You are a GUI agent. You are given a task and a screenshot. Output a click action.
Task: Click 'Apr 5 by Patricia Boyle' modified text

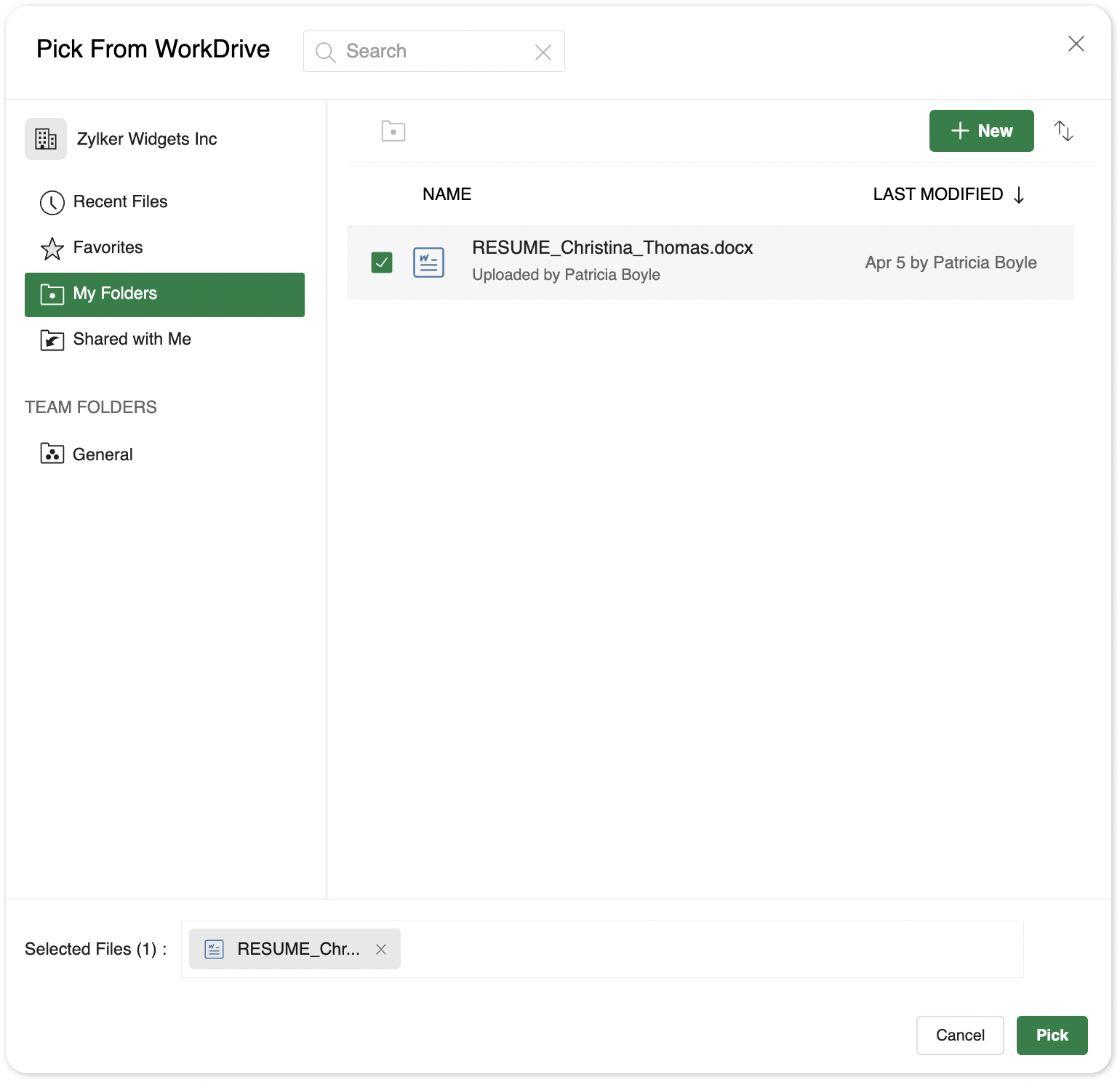(951, 263)
